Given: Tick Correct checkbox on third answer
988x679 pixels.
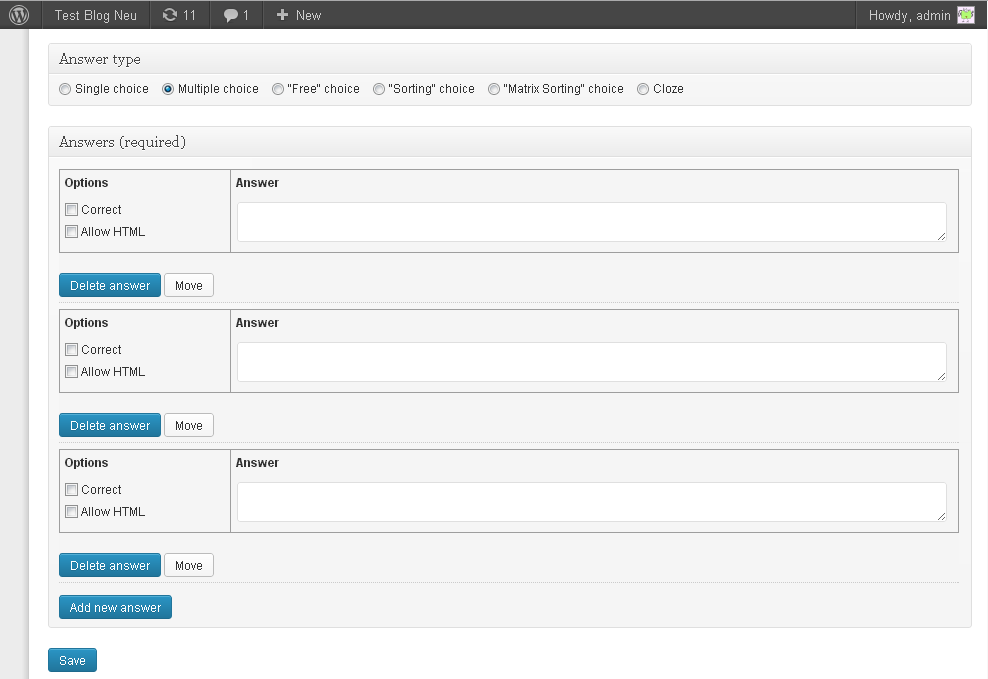Looking at the screenshot, I should tap(71, 490).
